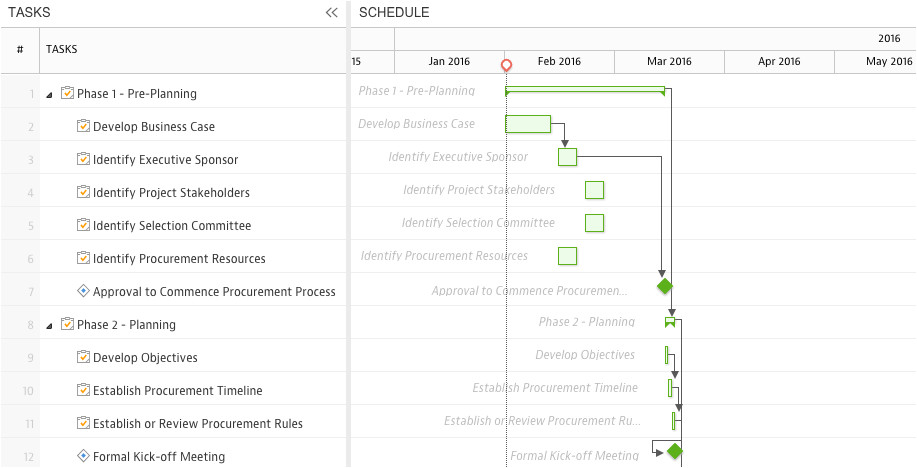Collapse the Tasks panel with double chevron
The image size is (917, 468).
[332, 13]
